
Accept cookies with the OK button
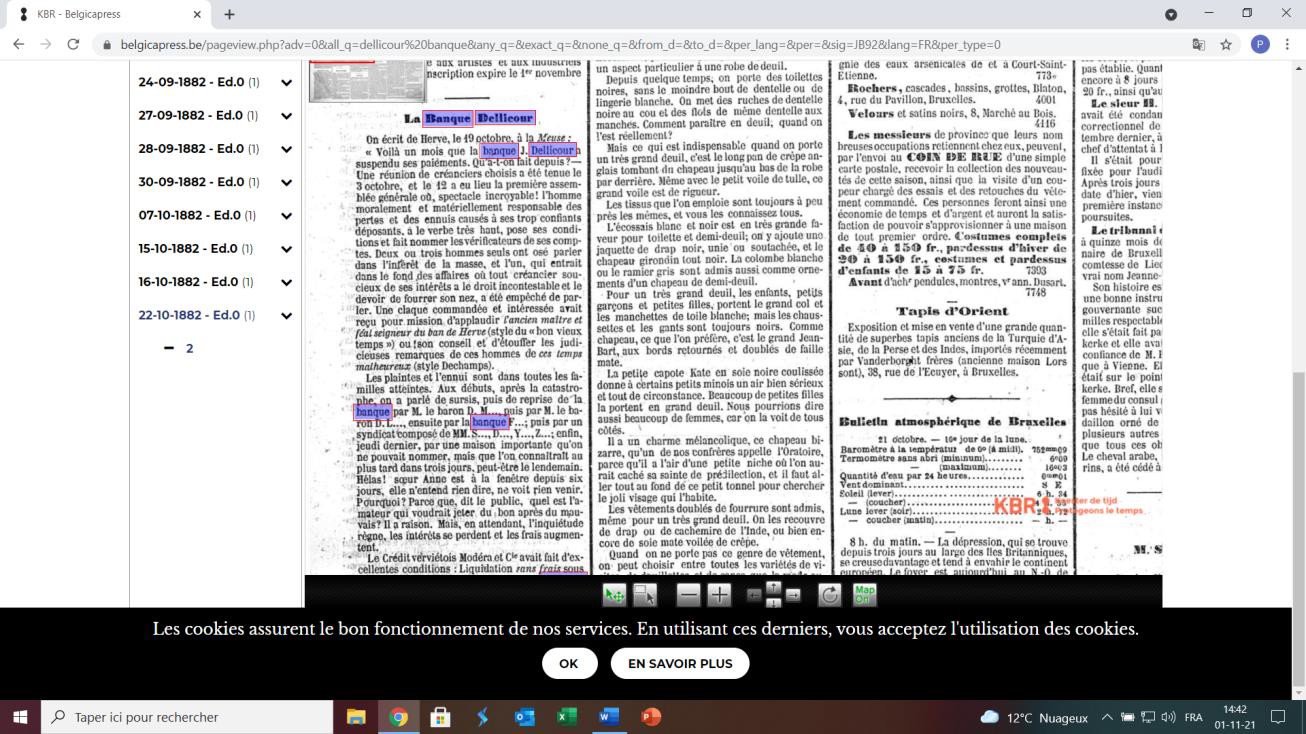point(569,663)
